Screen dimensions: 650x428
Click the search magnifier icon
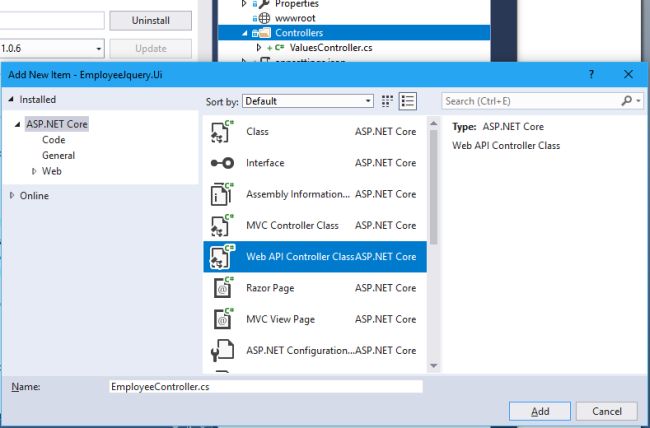626,101
